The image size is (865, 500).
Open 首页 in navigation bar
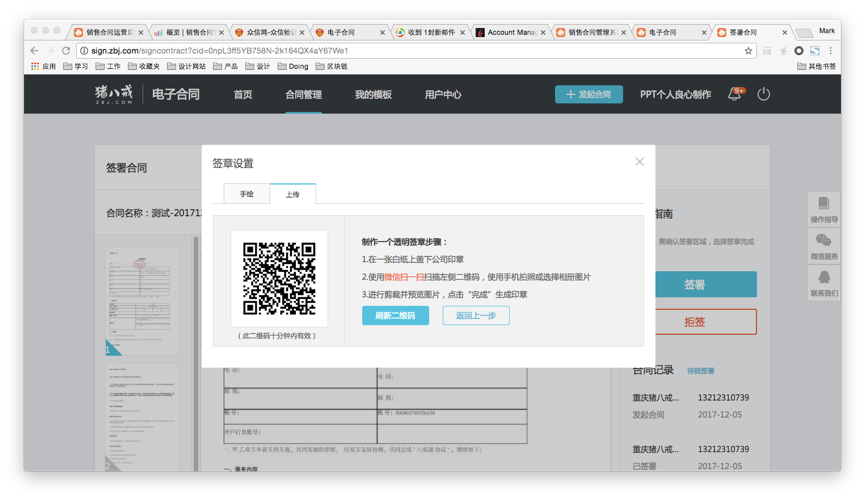pyautogui.click(x=243, y=94)
